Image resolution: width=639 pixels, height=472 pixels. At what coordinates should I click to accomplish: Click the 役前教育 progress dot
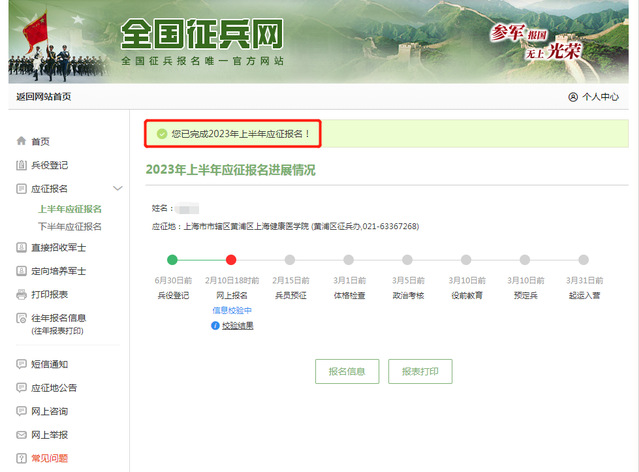(x=466, y=260)
